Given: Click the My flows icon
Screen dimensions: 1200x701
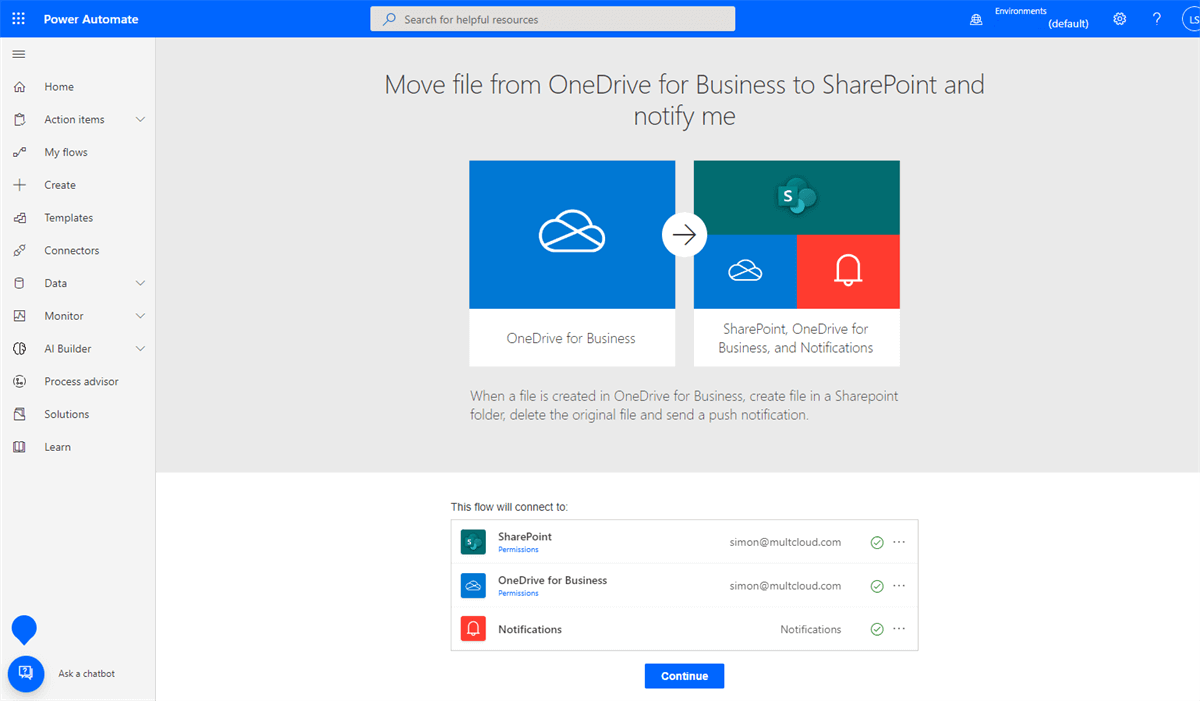Looking at the screenshot, I should [20, 152].
